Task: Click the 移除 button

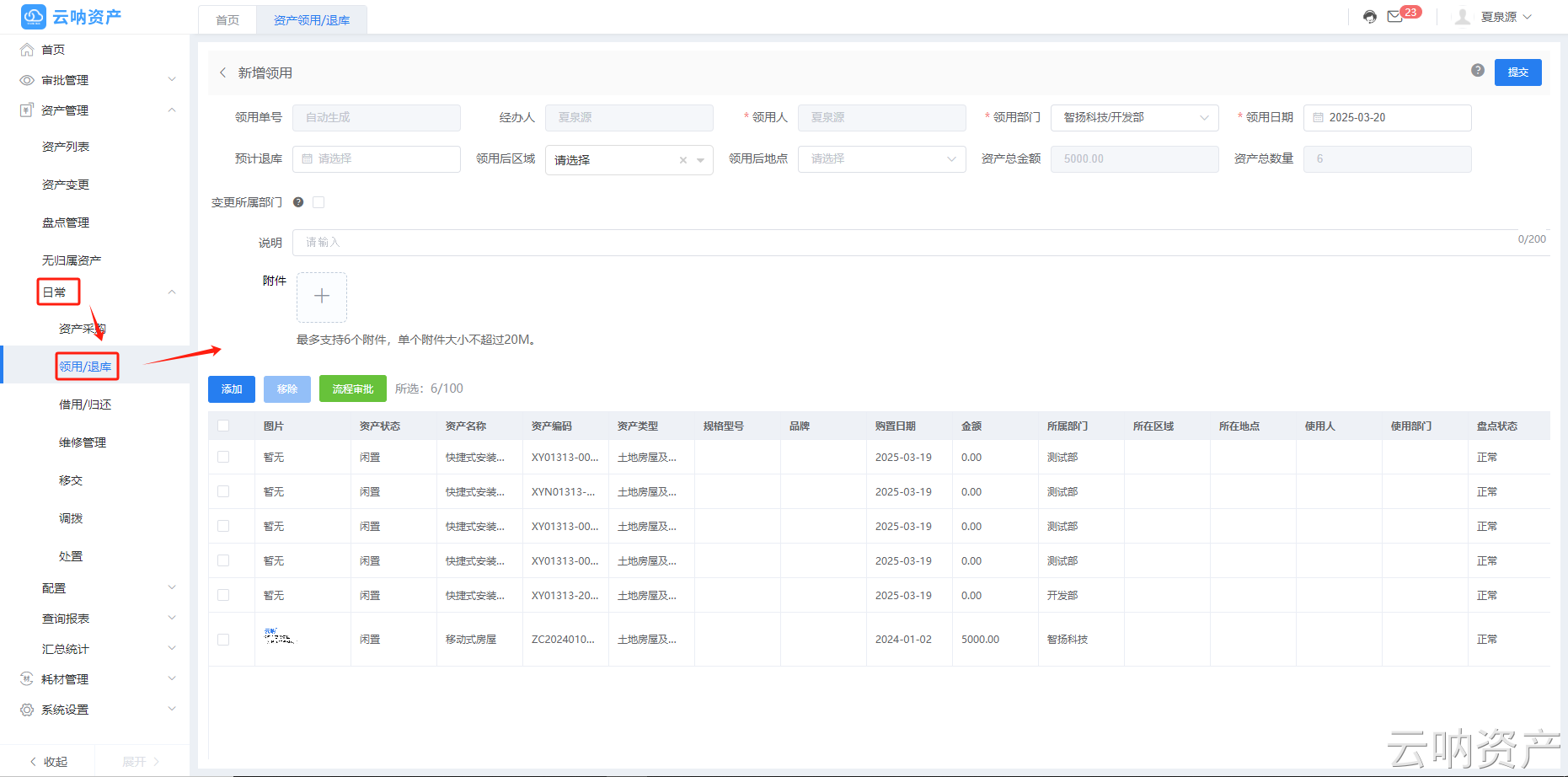Action: [287, 389]
